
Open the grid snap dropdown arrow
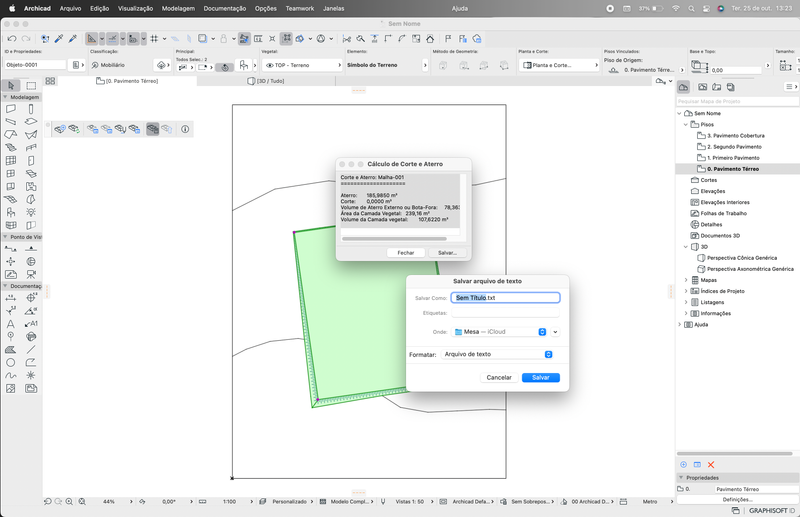[164, 39]
